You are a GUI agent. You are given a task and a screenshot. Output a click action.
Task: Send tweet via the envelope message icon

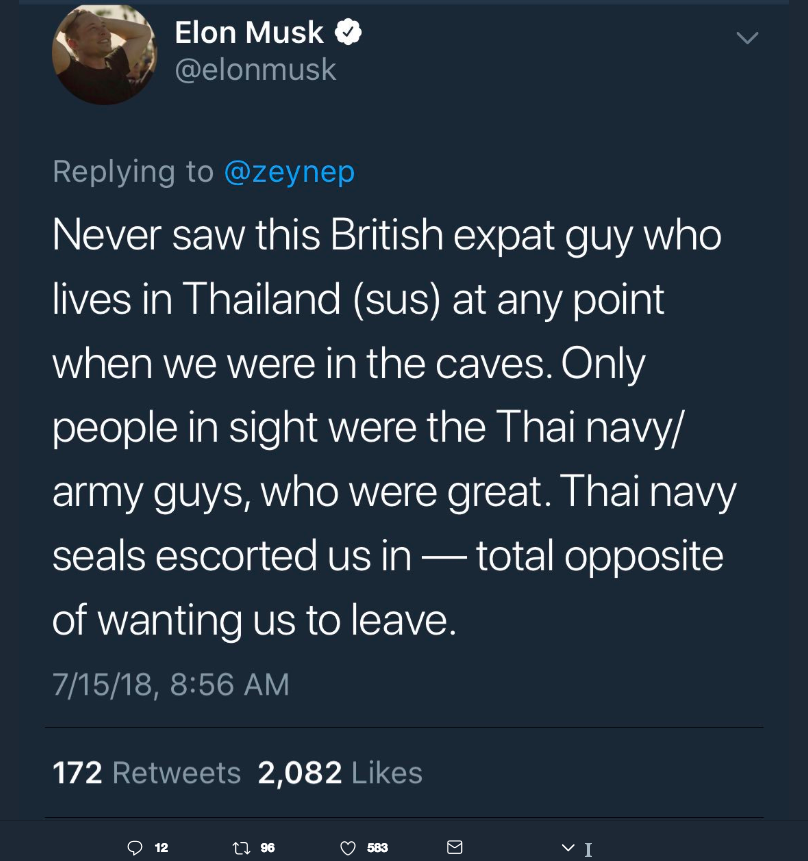pos(455,847)
